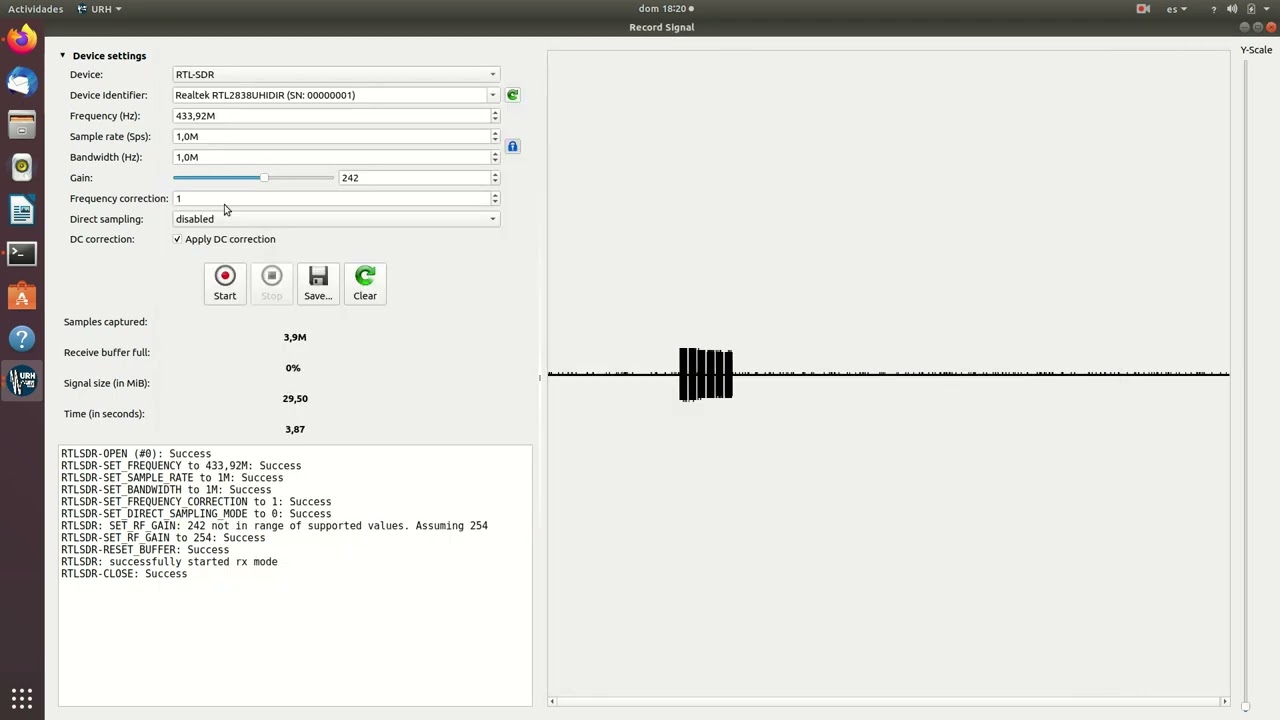The height and width of the screenshot is (720, 1280).
Task: Open the clock showing dom 18:20
Action: pyautogui.click(x=665, y=9)
